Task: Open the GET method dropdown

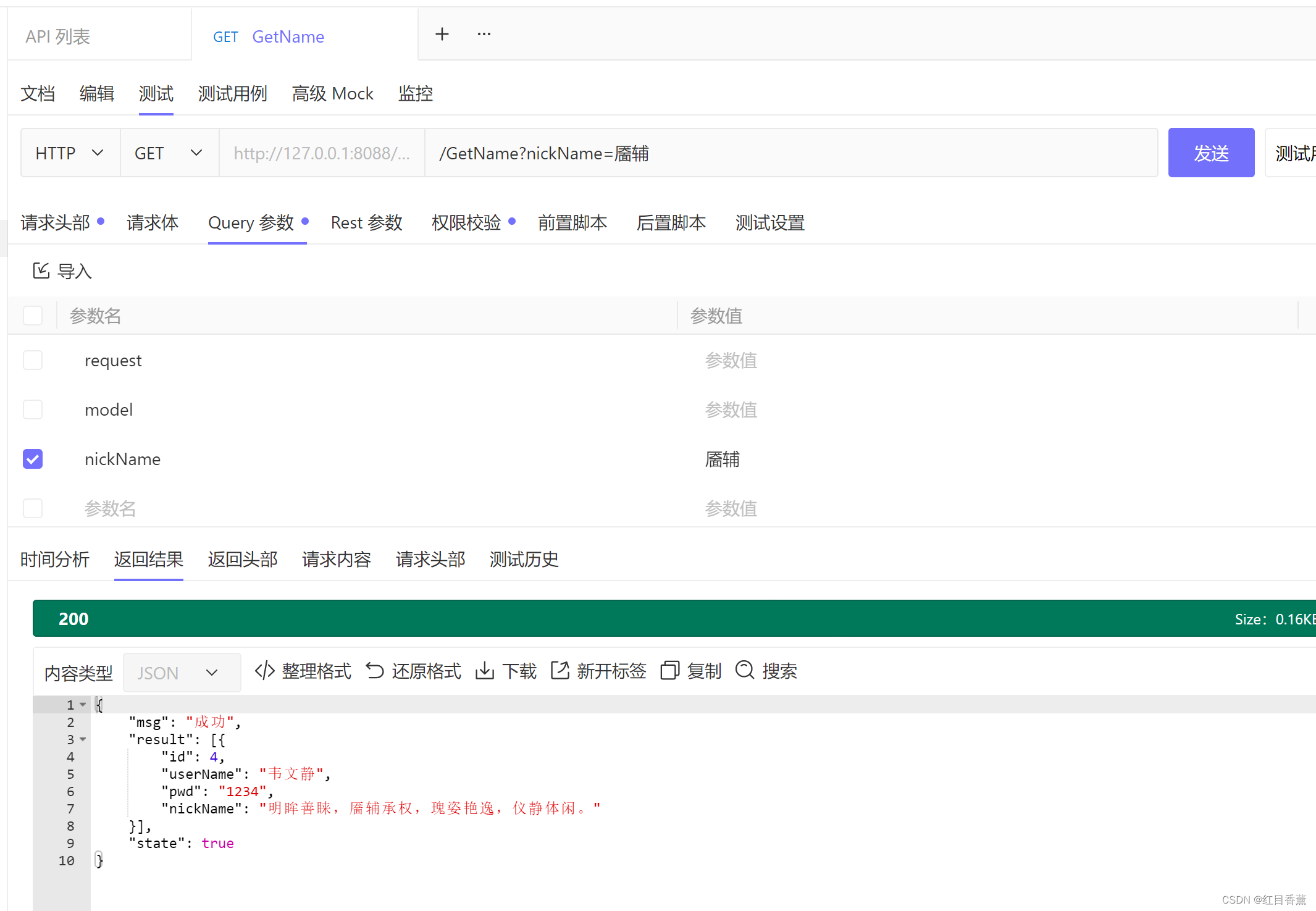Action: point(169,153)
